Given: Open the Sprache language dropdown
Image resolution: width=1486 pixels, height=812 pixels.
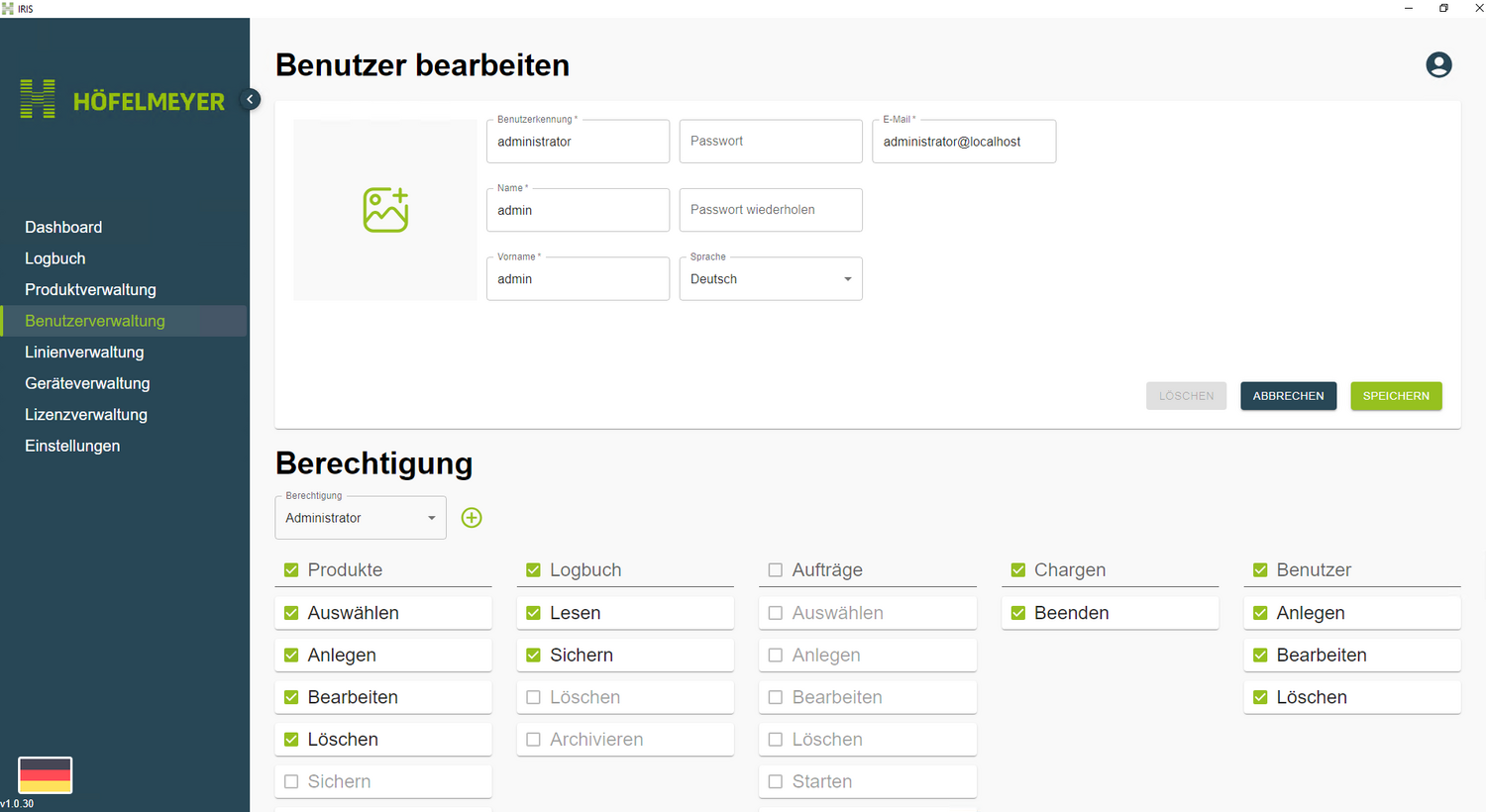Looking at the screenshot, I should coord(771,279).
